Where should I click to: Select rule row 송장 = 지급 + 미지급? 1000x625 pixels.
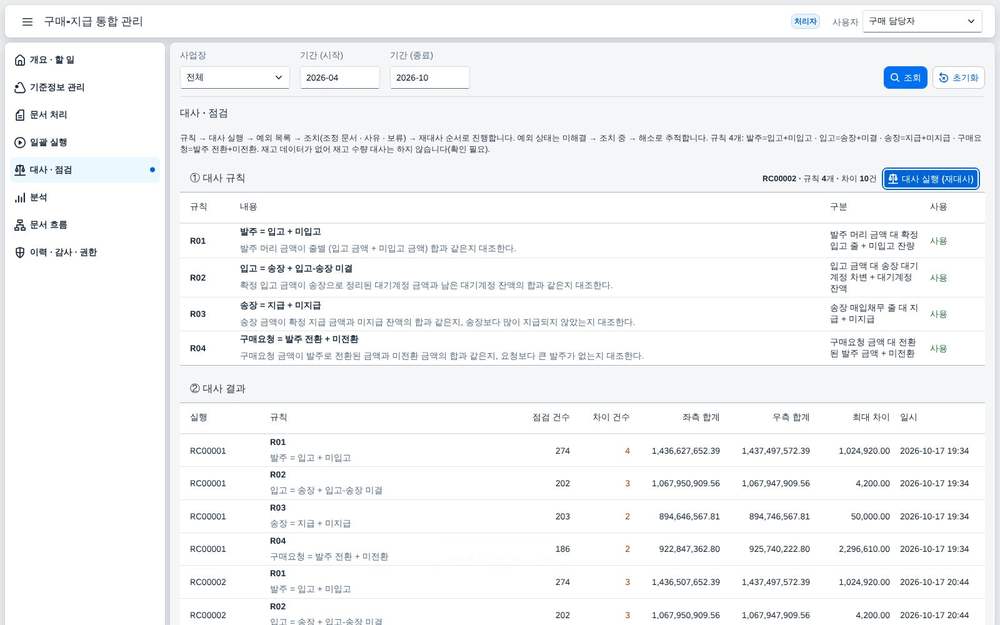[582, 314]
